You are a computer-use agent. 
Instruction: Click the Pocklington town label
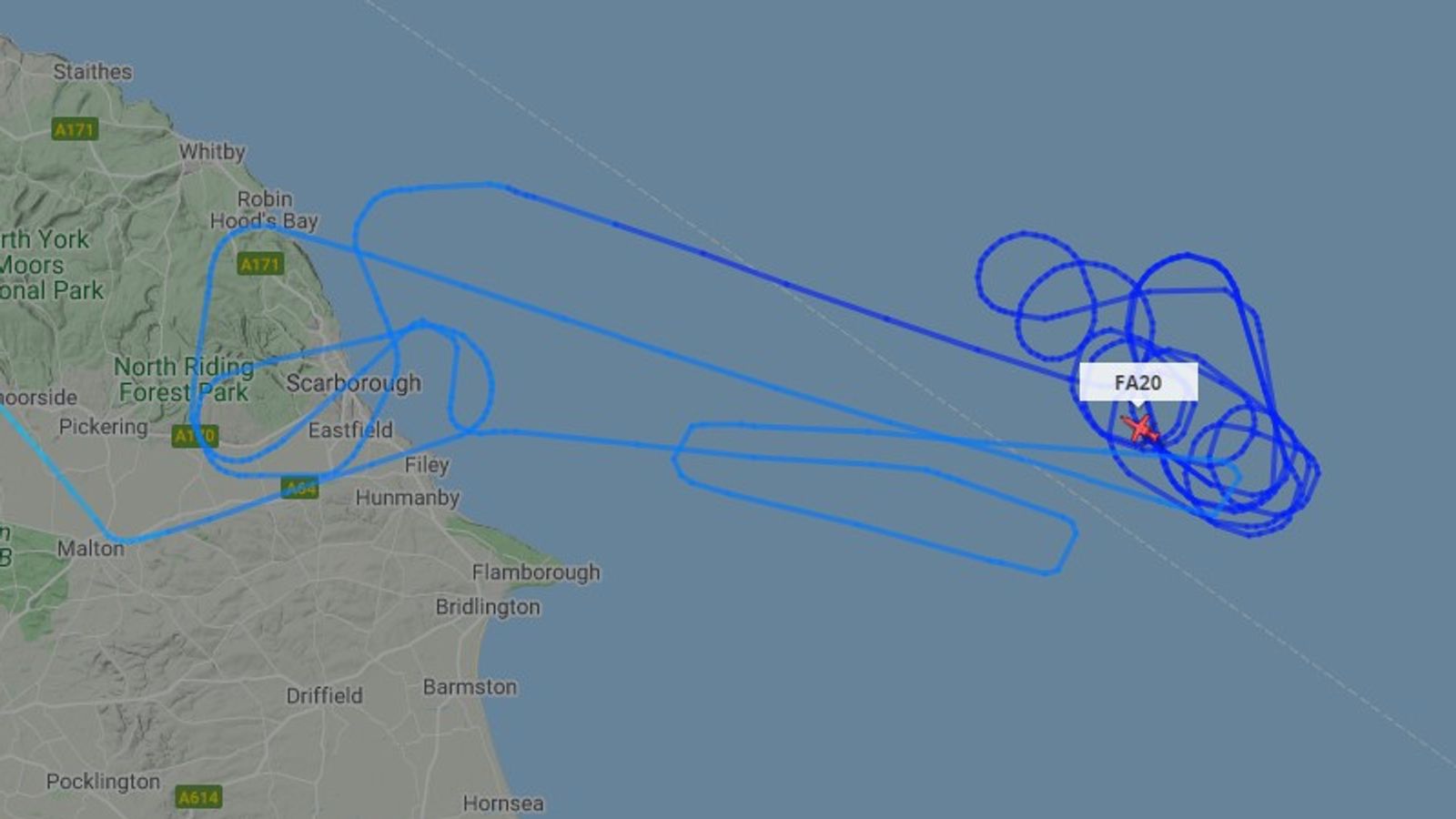coord(103,782)
